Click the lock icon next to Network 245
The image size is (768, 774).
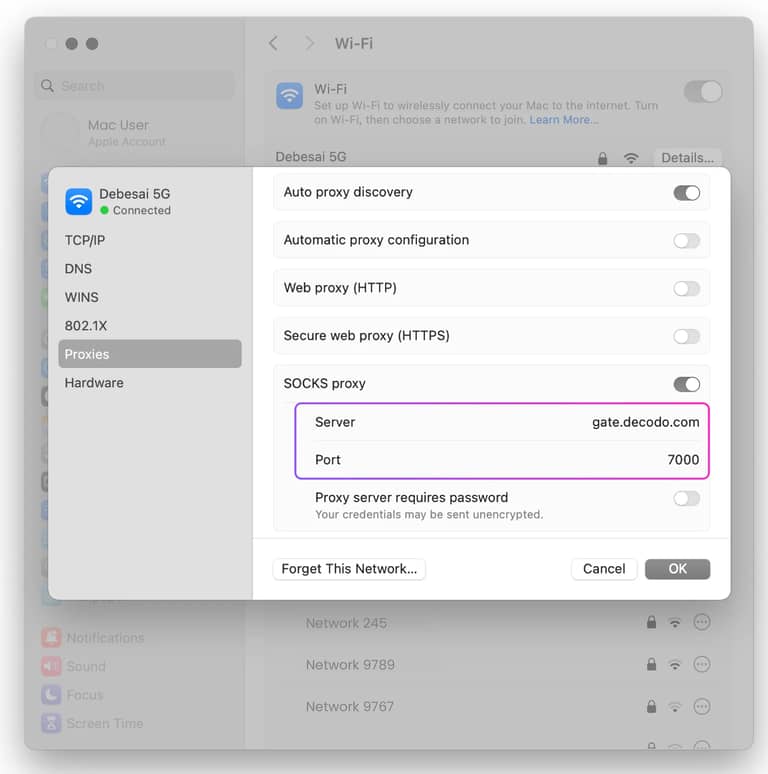[x=652, y=622]
